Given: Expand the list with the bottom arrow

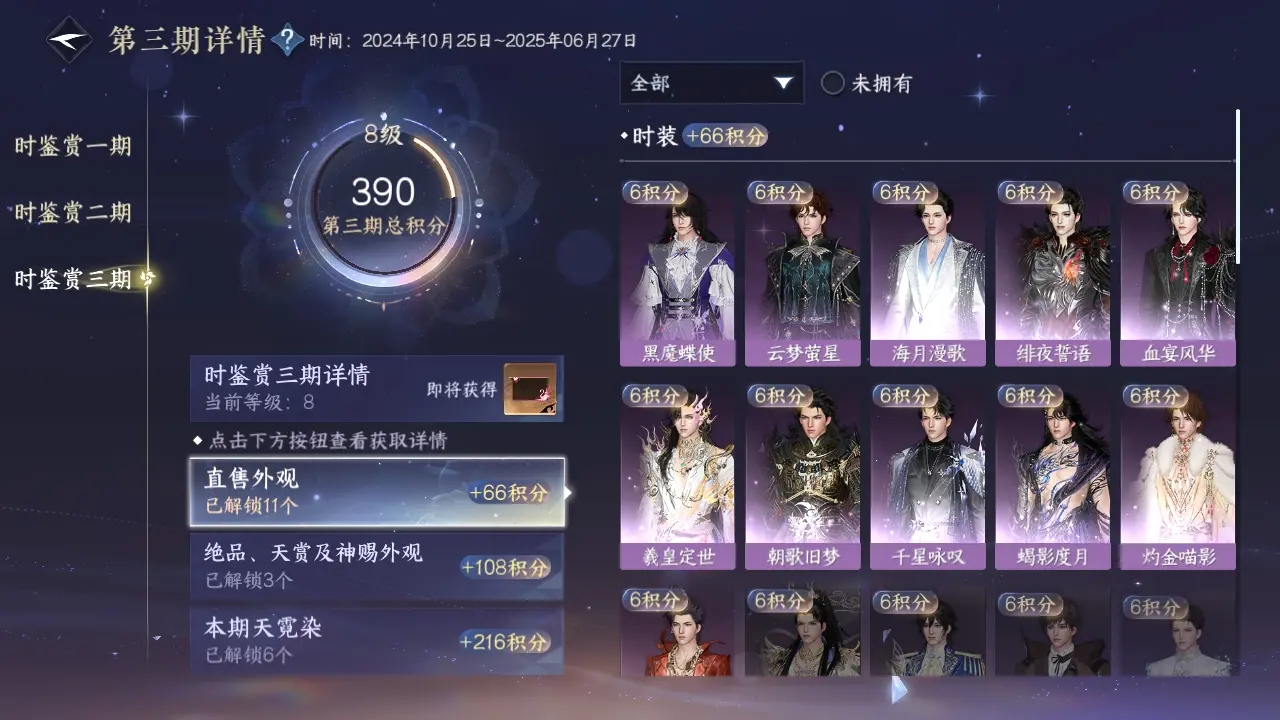Looking at the screenshot, I should [x=898, y=689].
